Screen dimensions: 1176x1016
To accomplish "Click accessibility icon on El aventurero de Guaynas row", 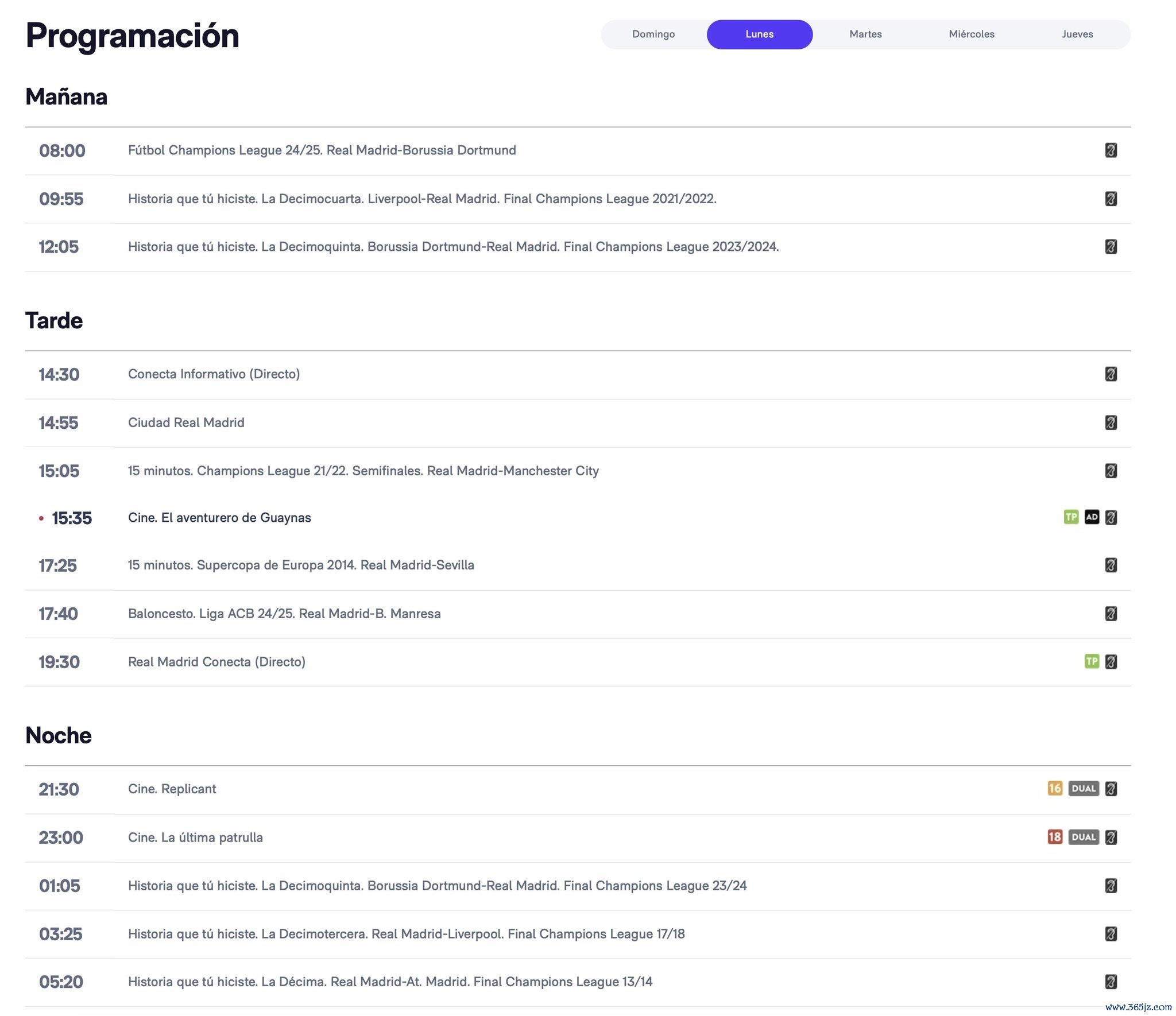I will 1111,518.
